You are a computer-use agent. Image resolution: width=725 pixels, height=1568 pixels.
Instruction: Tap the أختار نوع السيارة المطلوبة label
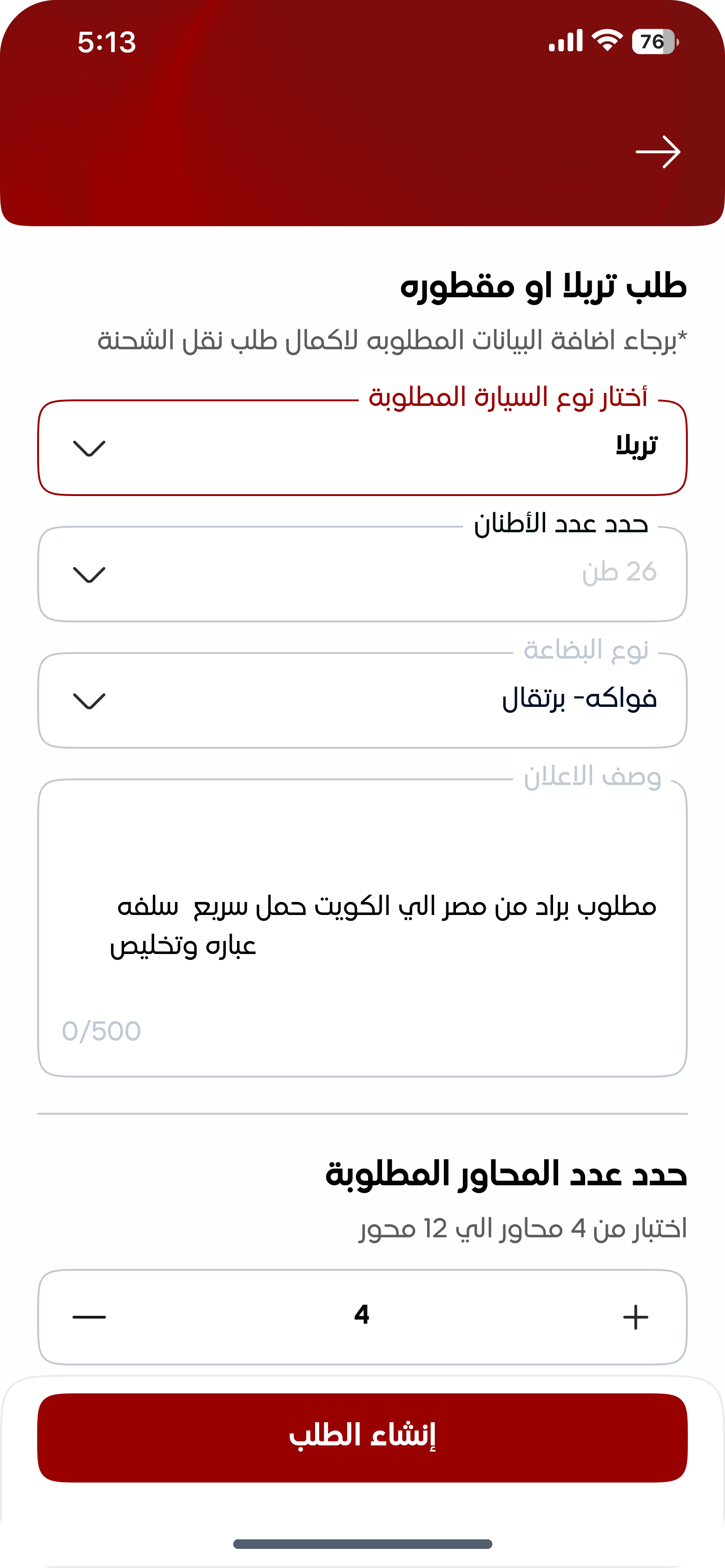click(508, 398)
